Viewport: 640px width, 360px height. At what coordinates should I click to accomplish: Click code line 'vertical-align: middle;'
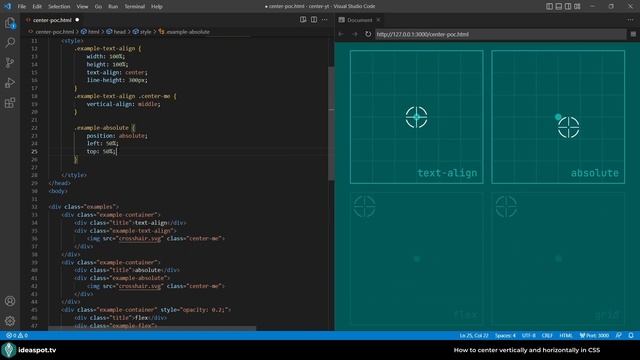[x=123, y=104]
